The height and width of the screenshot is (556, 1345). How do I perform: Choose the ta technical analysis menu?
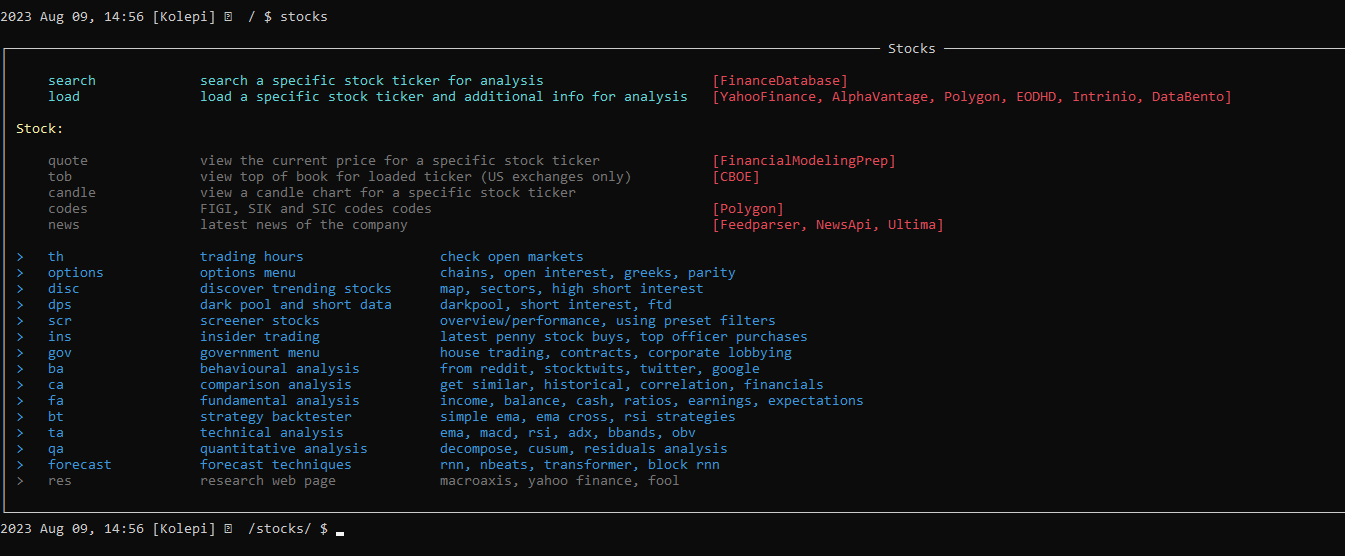pyautogui.click(x=56, y=433)
